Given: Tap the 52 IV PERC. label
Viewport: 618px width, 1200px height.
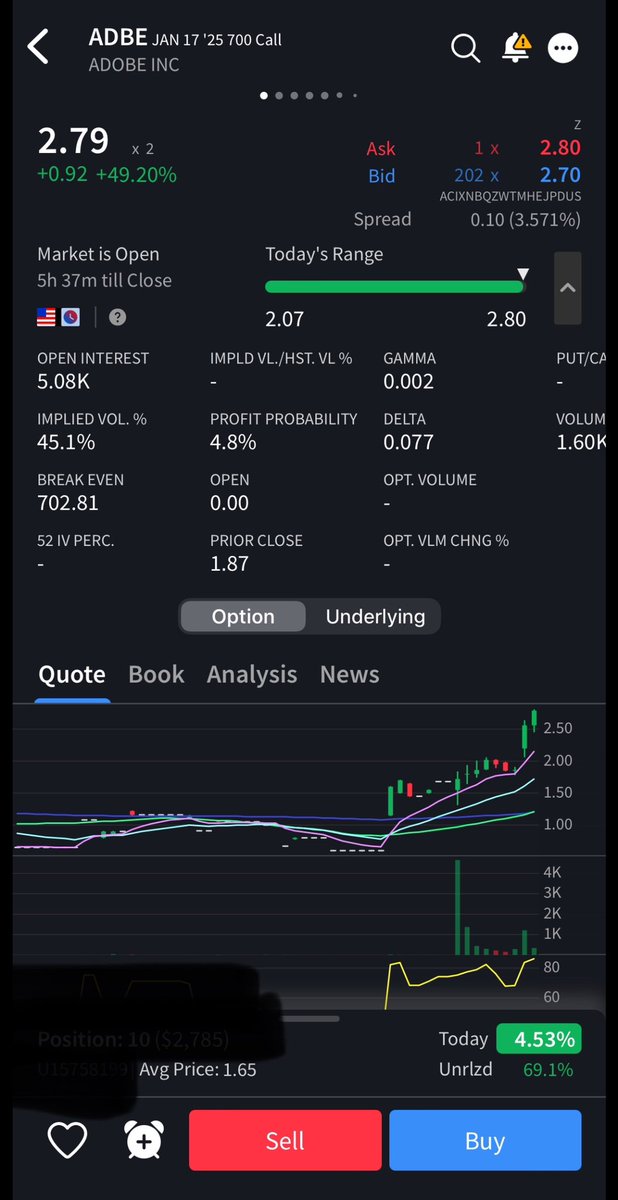Looking at the screenshot, I should pos(76,540).
